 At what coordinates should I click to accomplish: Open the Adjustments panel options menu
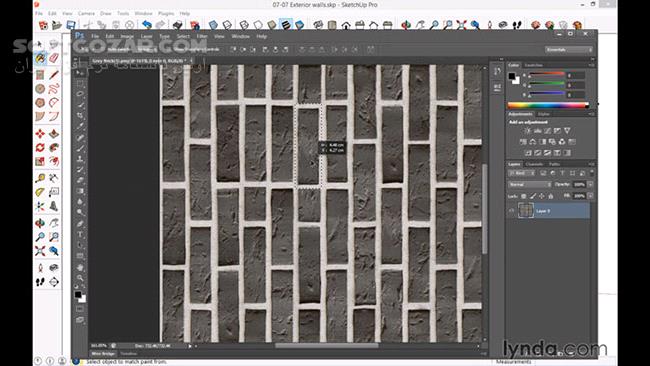pos(592,114)
